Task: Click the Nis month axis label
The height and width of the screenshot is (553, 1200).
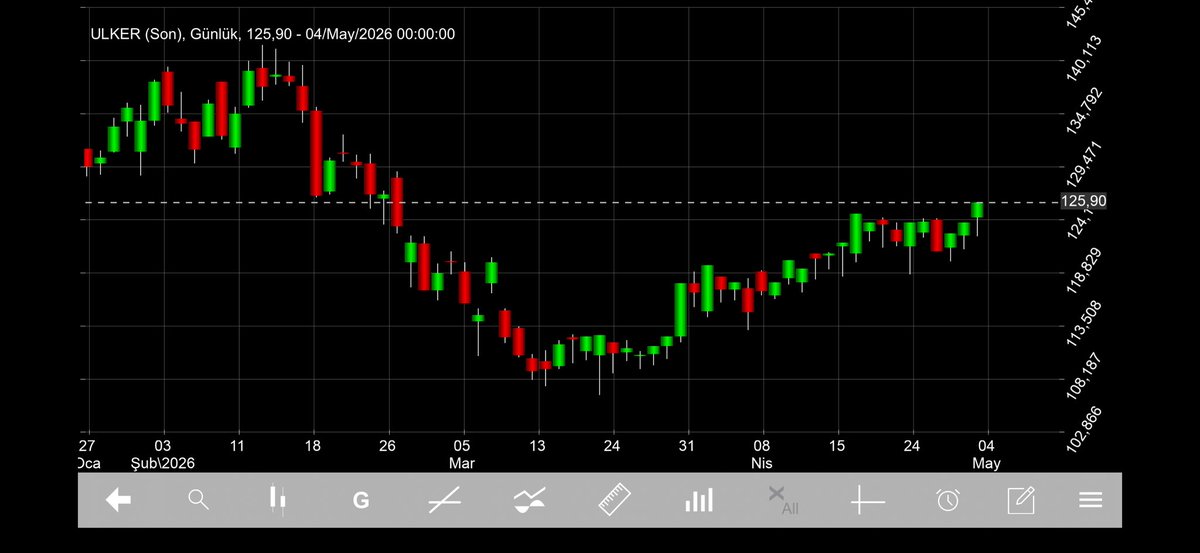Action: point(762,463)
